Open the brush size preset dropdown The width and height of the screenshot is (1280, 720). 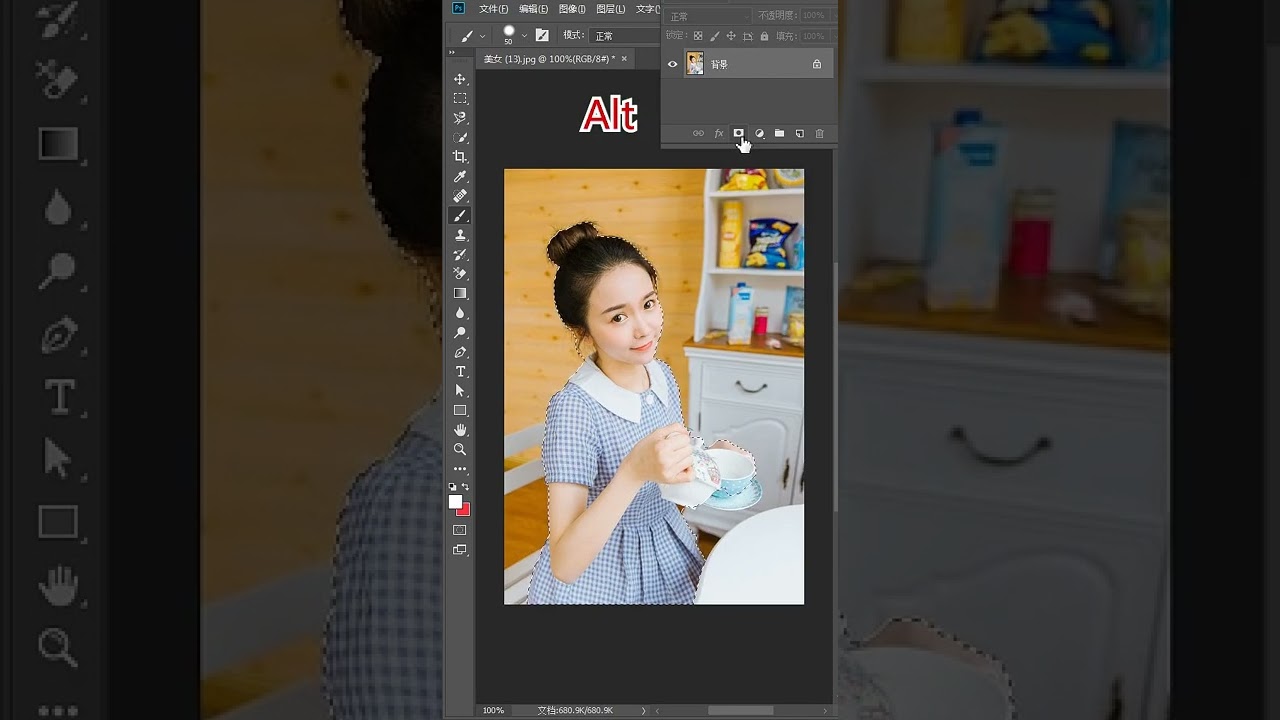click(x=524, y=36)
